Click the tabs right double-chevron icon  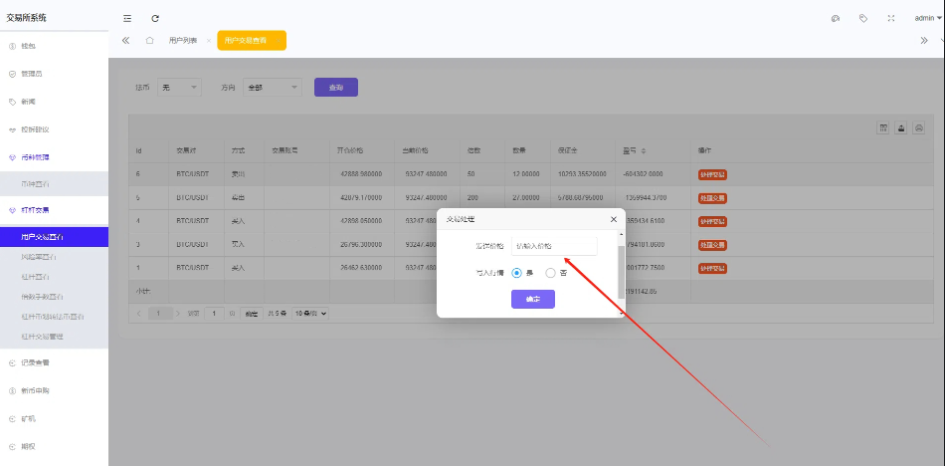pos(924,40)
